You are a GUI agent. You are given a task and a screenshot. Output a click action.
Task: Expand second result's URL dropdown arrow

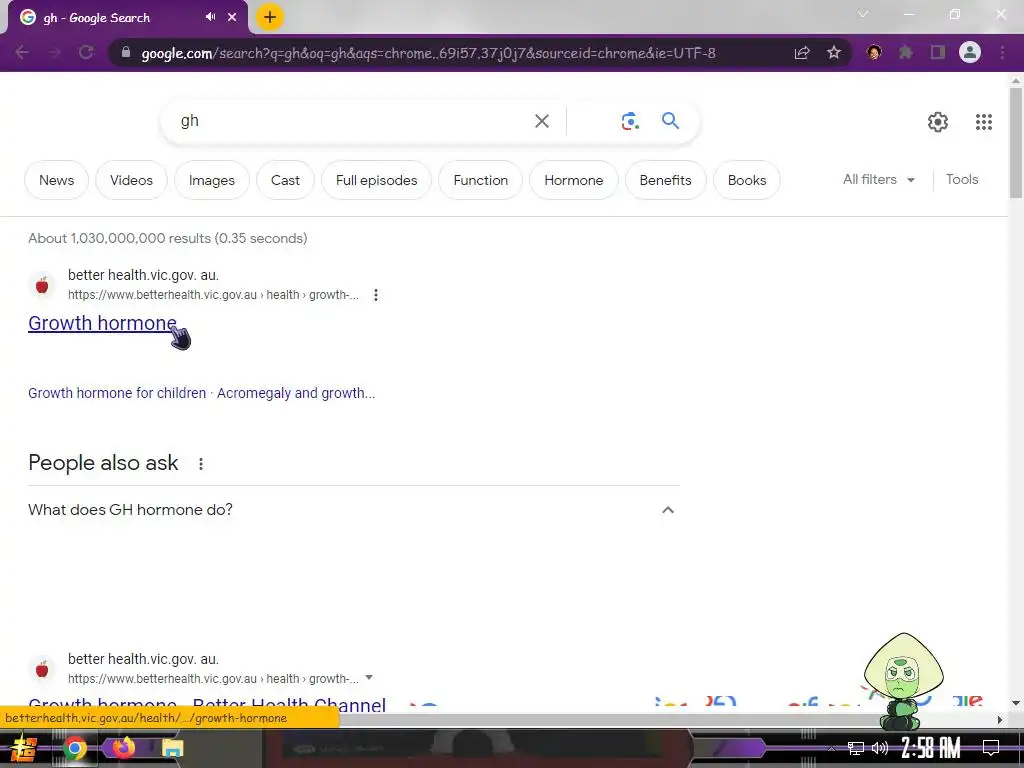pyautogui.click(x=369, y=678)
